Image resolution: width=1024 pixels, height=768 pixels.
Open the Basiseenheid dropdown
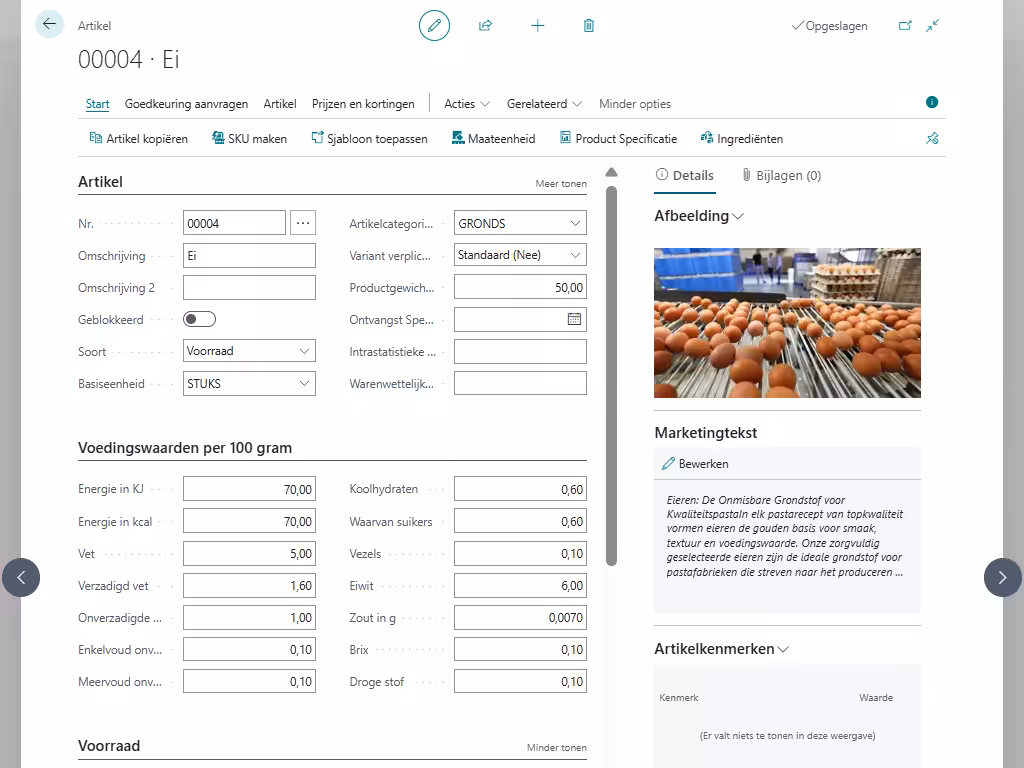(x=249, y=383)
